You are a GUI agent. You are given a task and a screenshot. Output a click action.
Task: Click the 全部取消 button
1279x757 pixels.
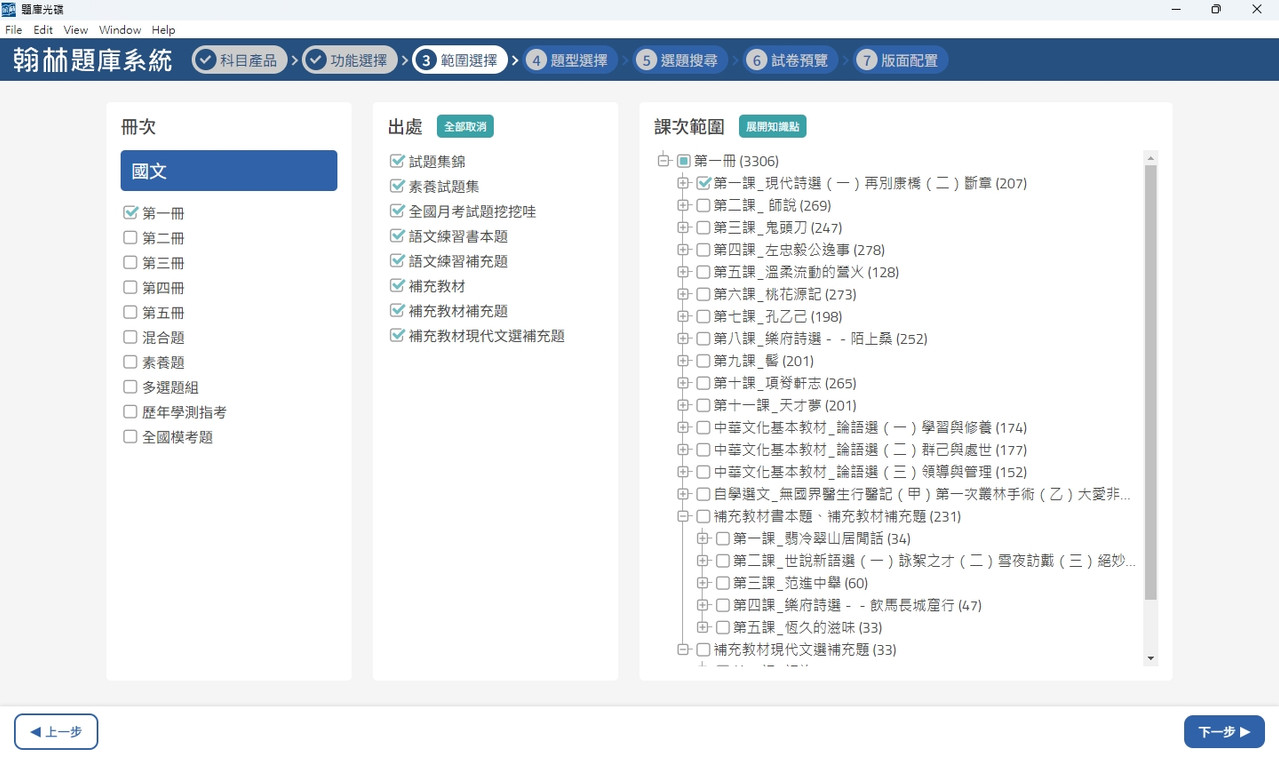tap(465, 127)
